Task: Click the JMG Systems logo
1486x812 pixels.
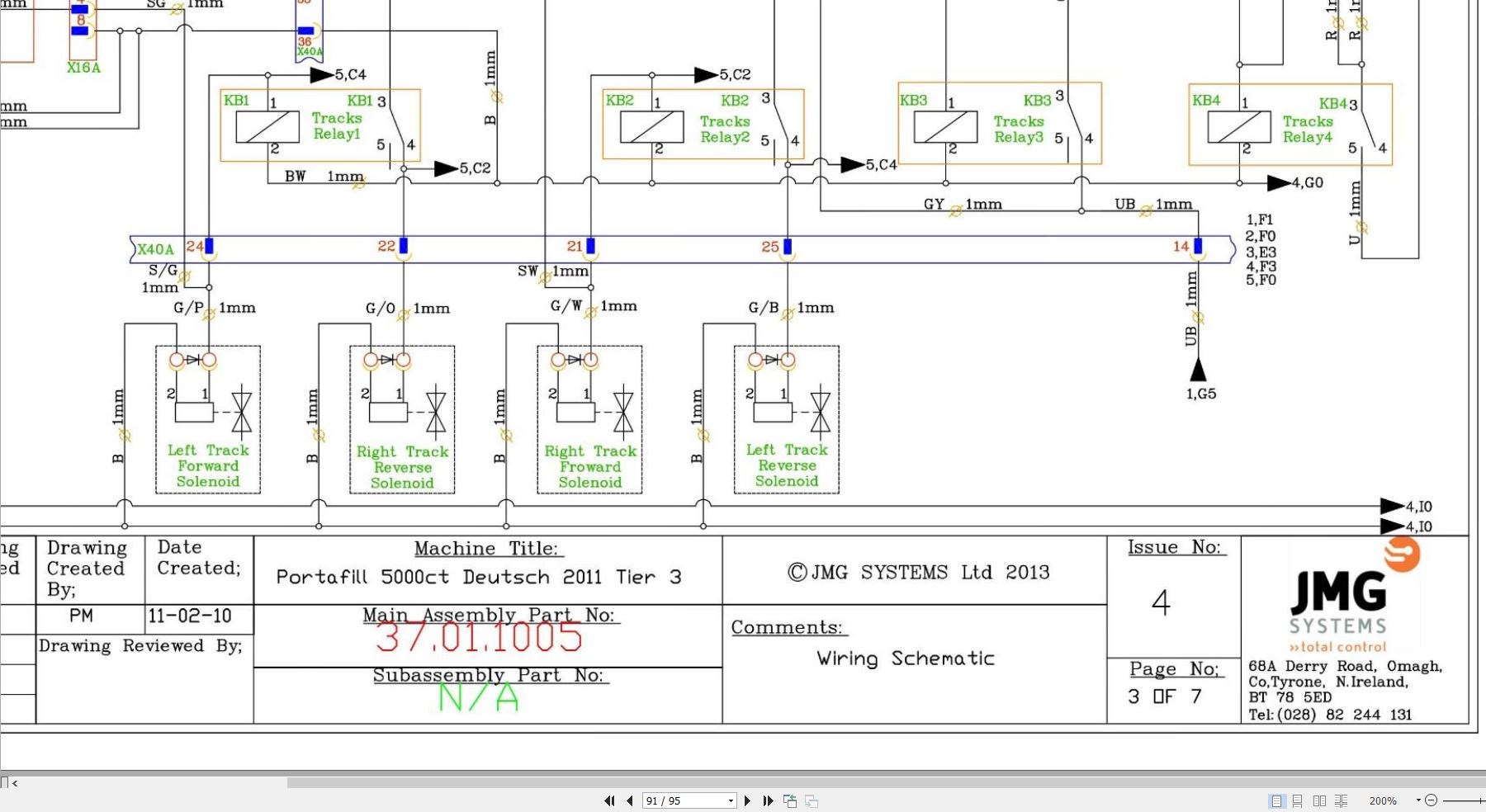Action: (x=1354, y=595)
